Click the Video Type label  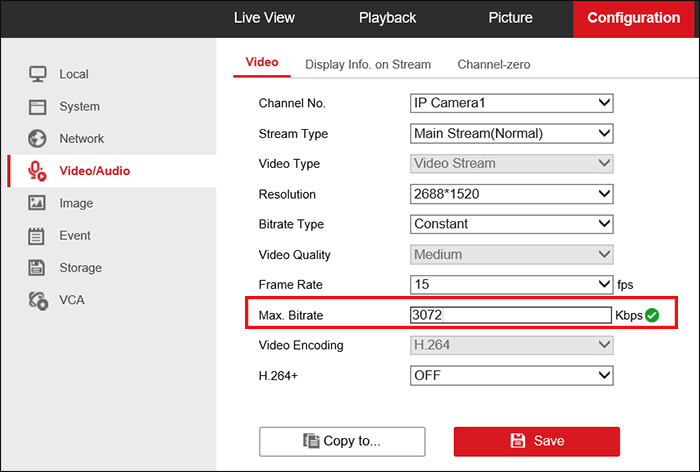(x=289, y=164)
